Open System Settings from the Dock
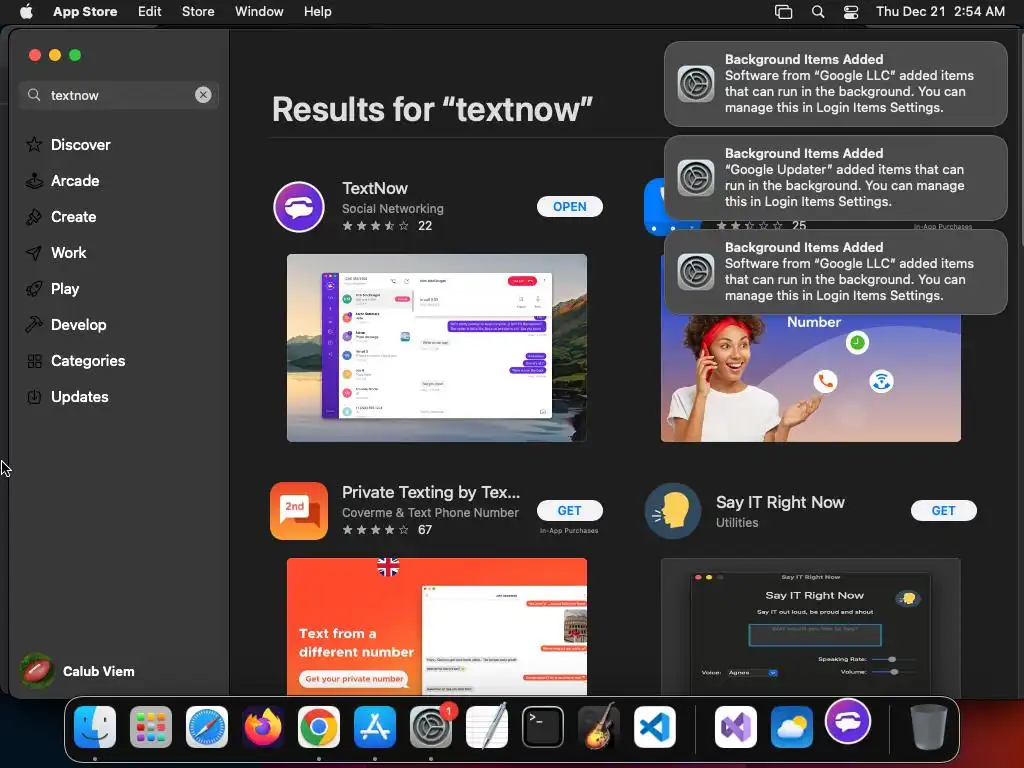The image size is (1024, 768). [x=431, y=727]
